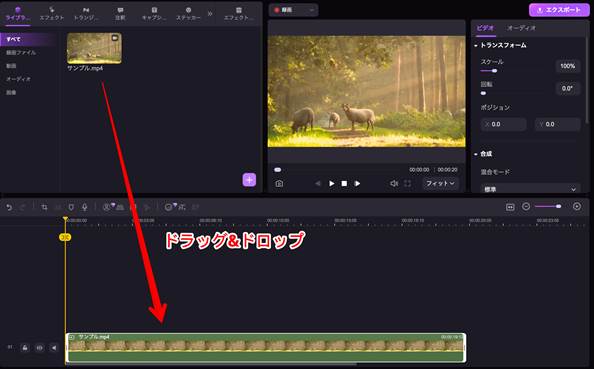Image resolution: width=594 pixels, height=369 pixels.
Task: Select the サンプル.mp4 clip on the timeline
Action: click(x=266, y=348)
